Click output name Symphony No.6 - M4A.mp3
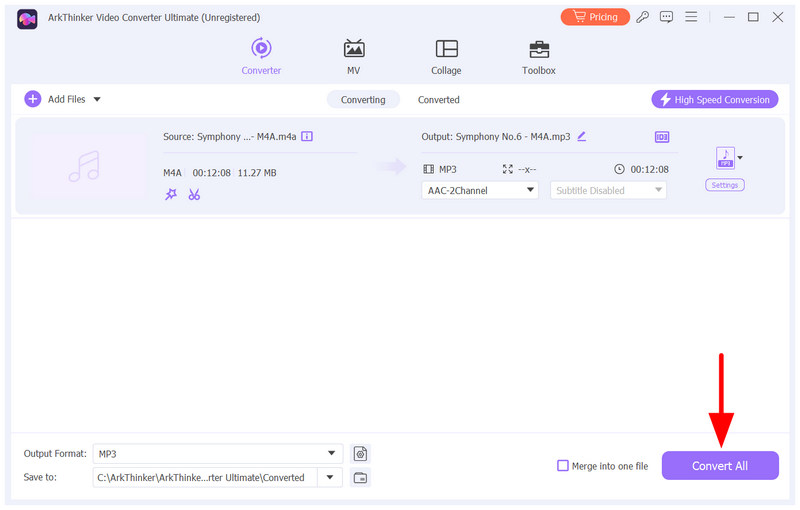Image resolution: width=800 pixels, height=510 pixels. coord(513,136)
